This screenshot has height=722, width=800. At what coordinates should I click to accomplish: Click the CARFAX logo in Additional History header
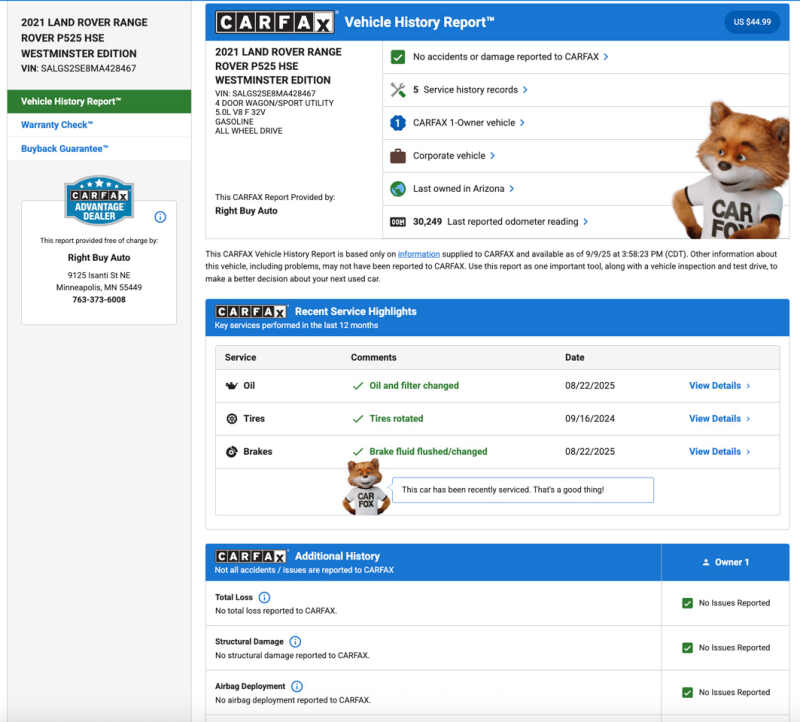click(x=251, y=556)
